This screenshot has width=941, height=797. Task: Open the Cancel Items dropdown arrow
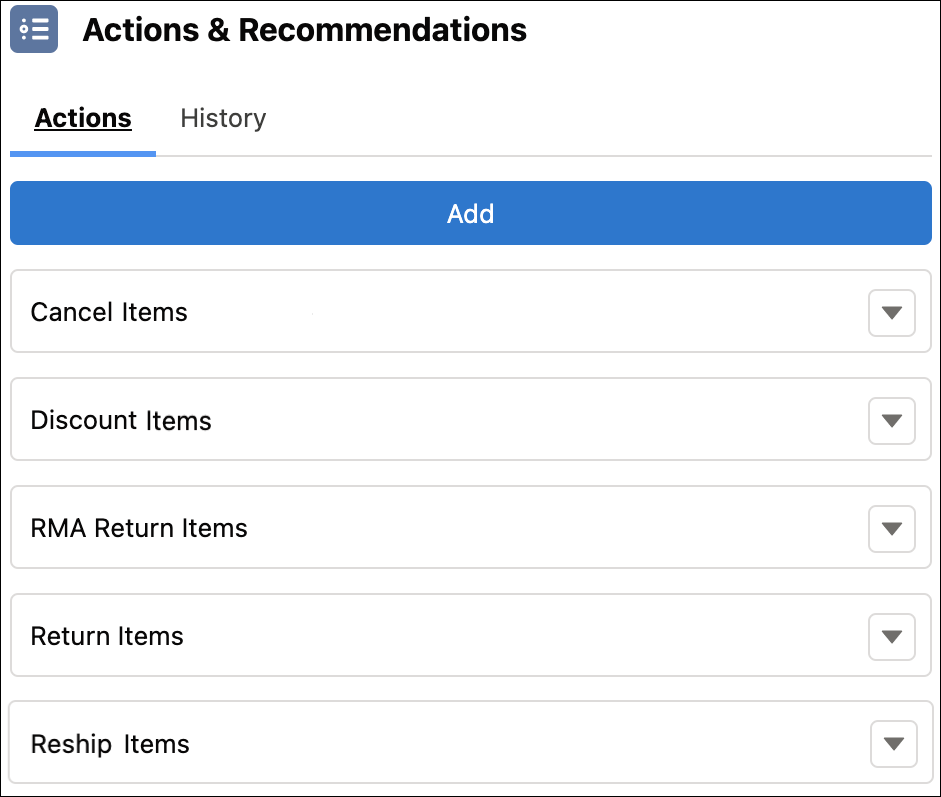(892, 313)
